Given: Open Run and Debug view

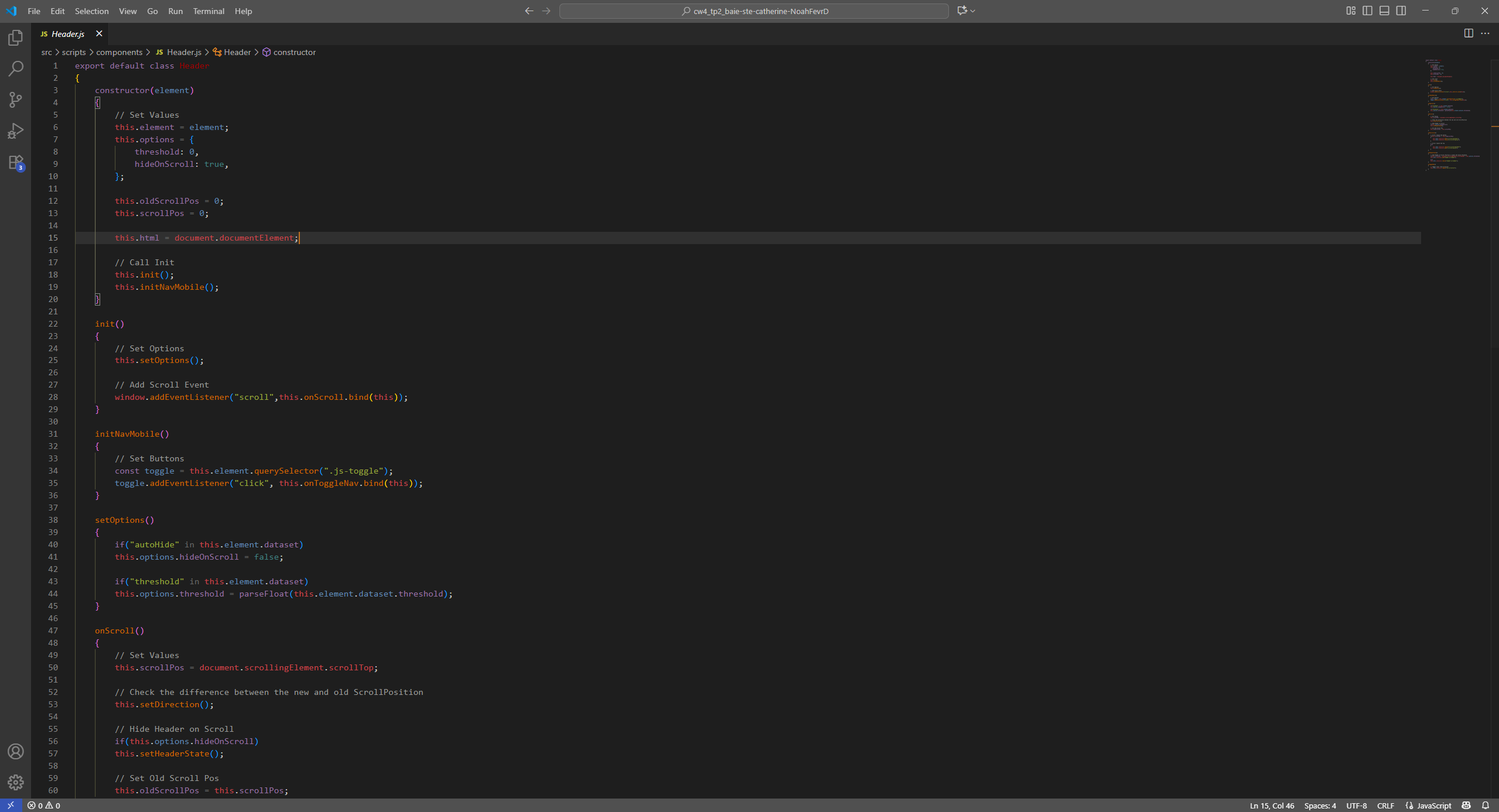Looking at the screenshot, I should 16,131.
